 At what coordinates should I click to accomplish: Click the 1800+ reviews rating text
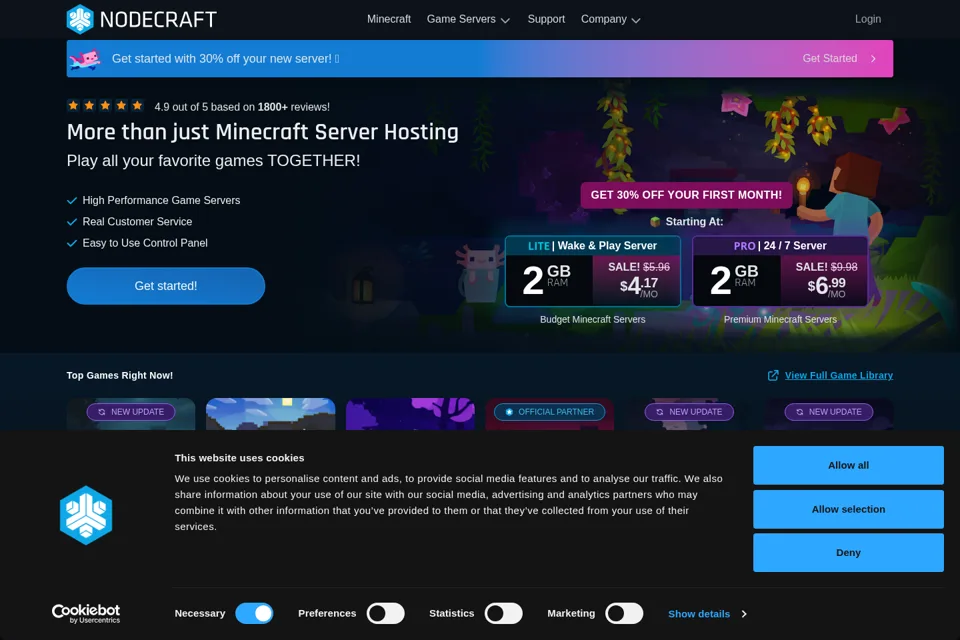pos(242,107)
